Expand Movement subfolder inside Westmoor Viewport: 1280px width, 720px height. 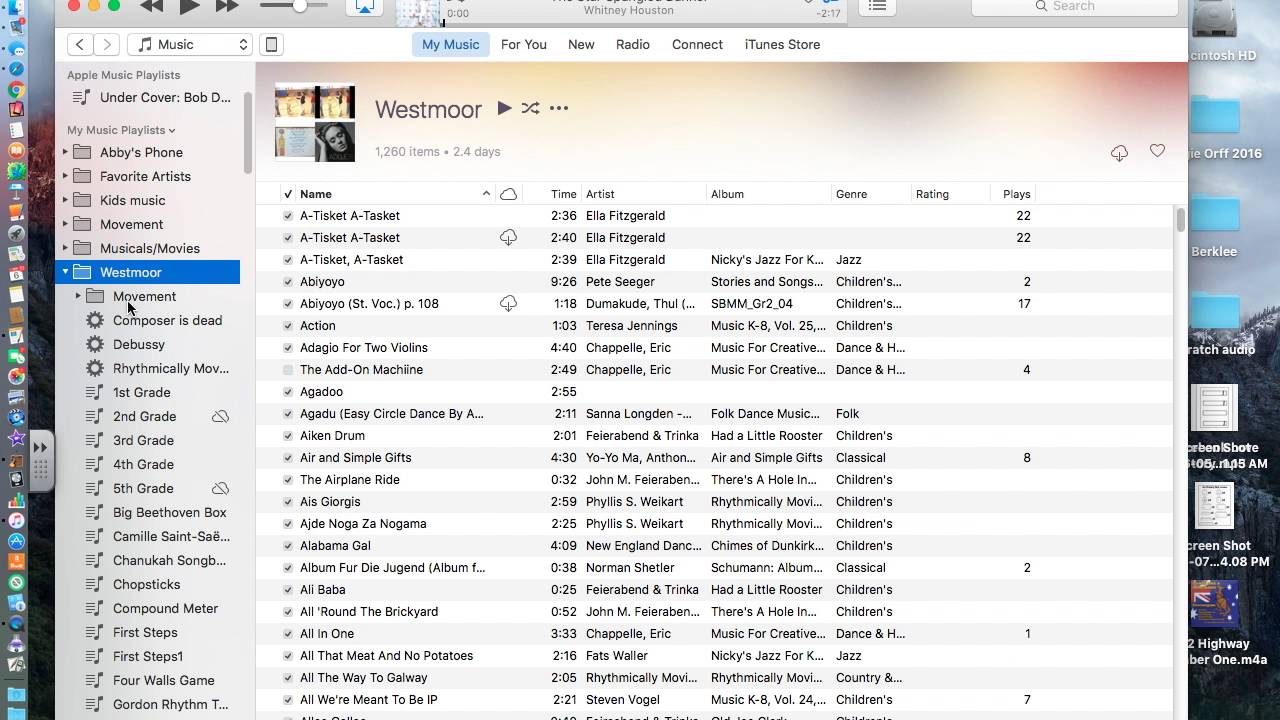point(78,296)
